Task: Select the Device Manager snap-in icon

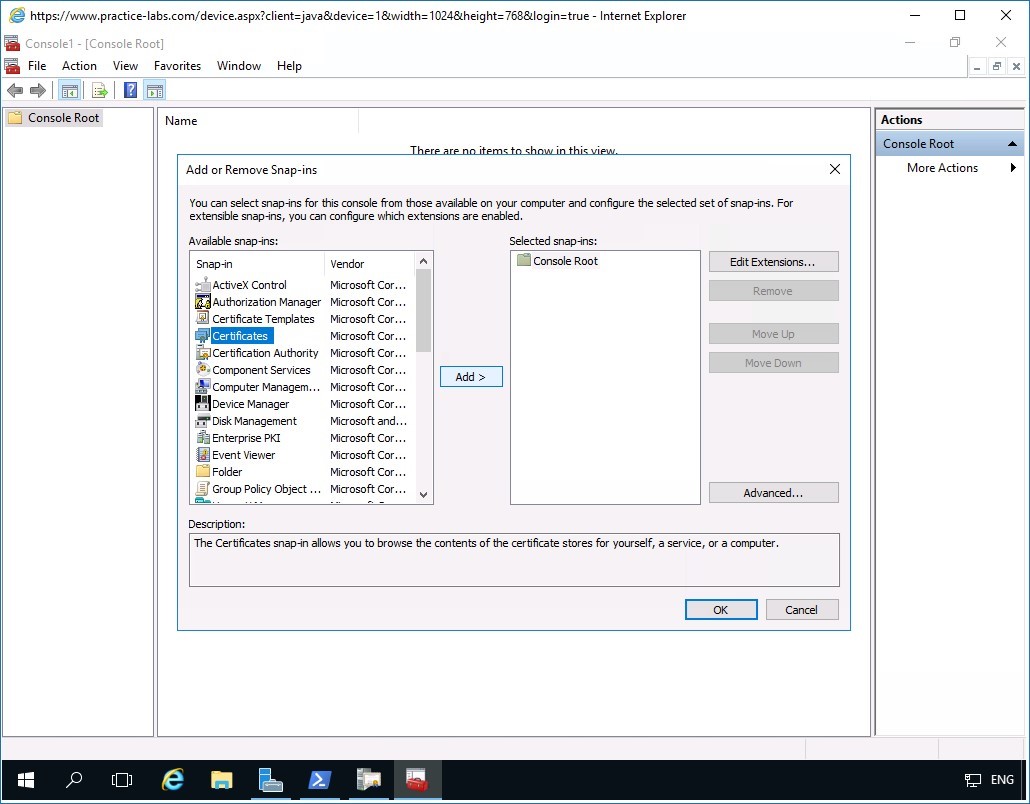Action: pos(204,403)
